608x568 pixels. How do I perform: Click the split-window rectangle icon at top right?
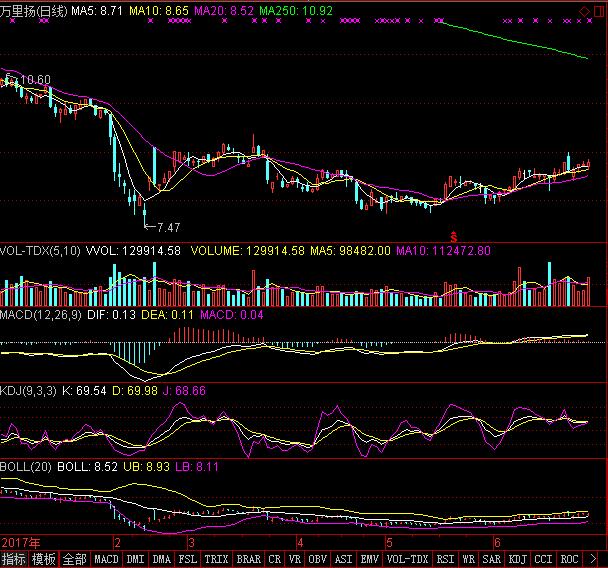[x=599, y=11]
